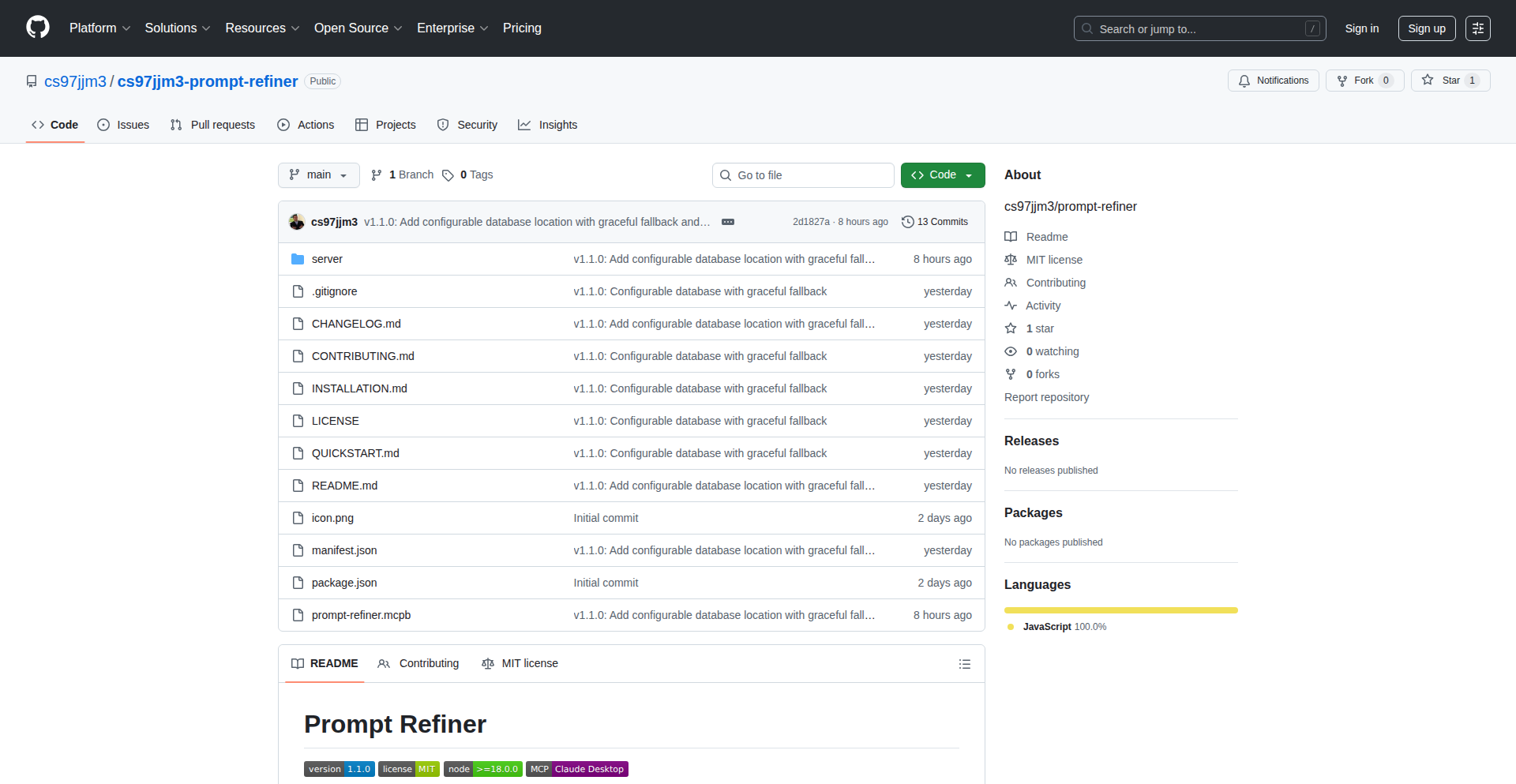Switch to the Issues tab
The height and width of the screenshot is (784, 1516).
(x=123, y=125)
